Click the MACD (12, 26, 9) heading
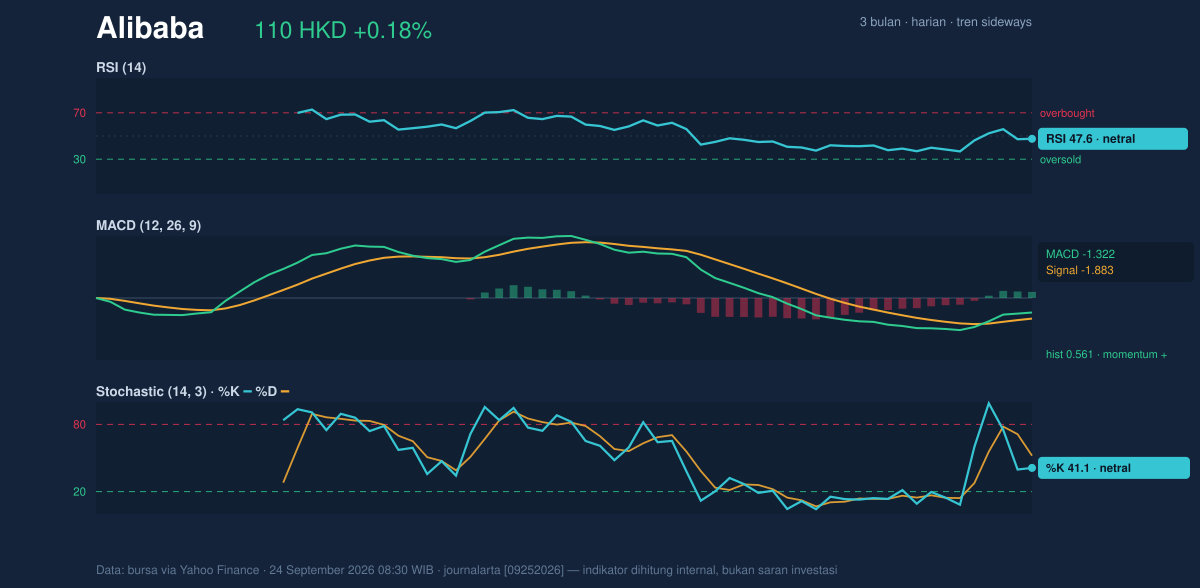Viewport: 1200px width, 588px height. click(148, 226)
